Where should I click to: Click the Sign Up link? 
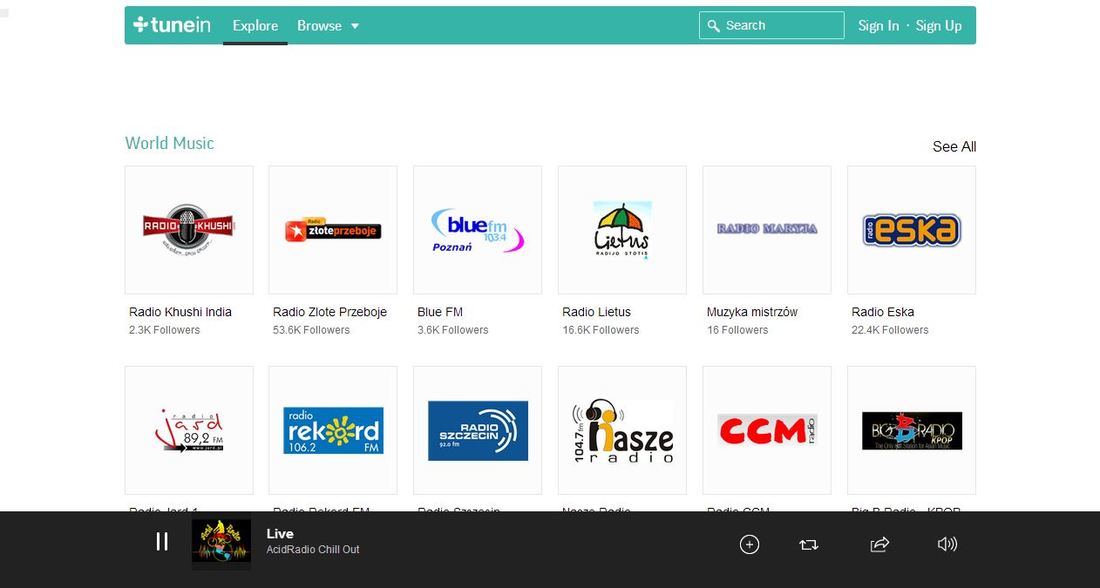(x=939, y=26)
